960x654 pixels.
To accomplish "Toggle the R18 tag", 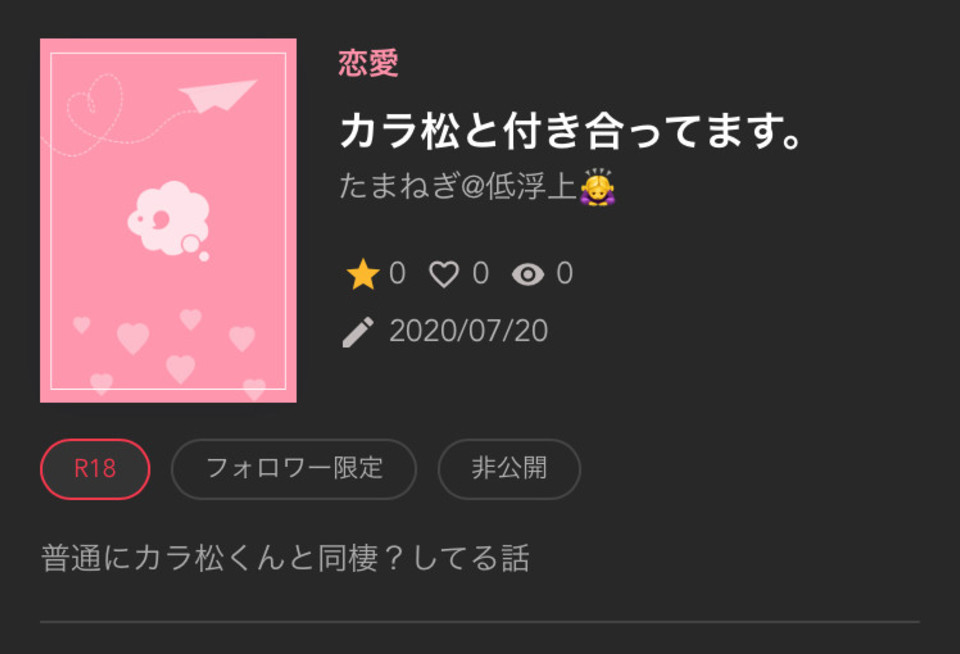I will tap(95, 469).
